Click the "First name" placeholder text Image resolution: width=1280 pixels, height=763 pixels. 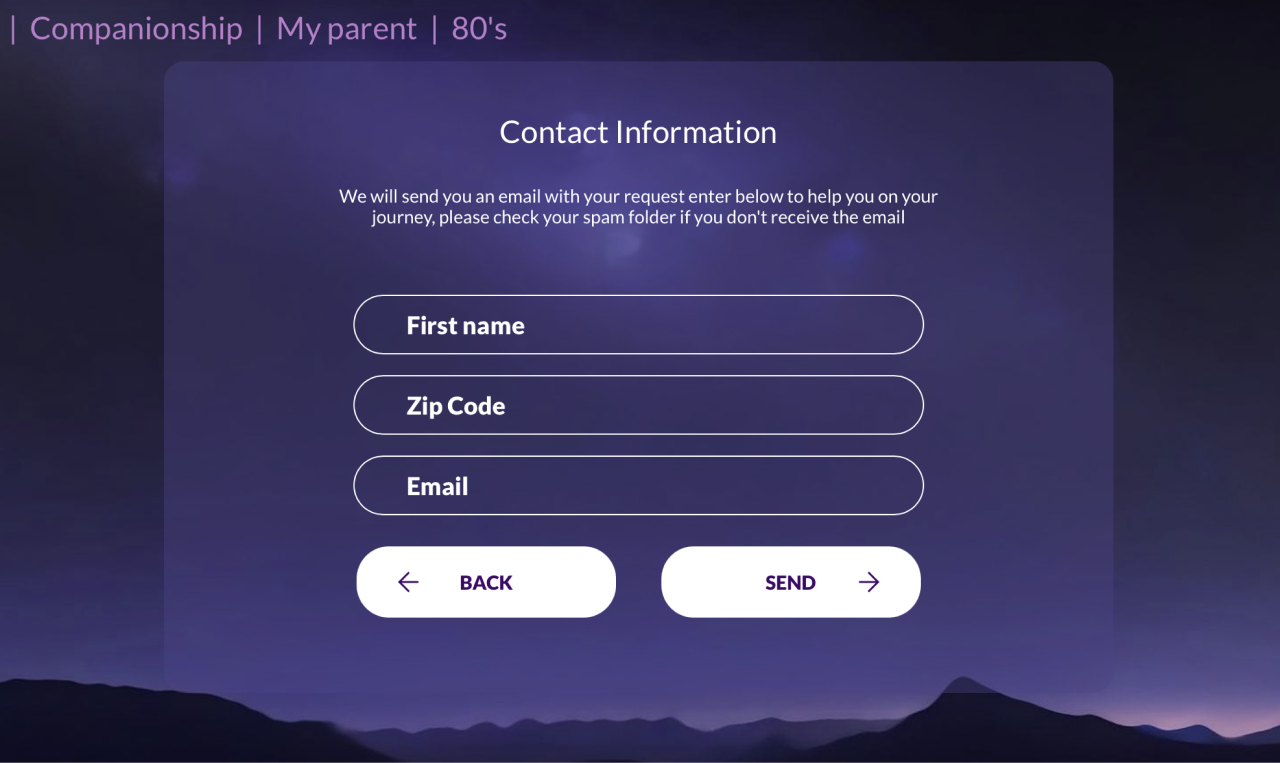465,325
